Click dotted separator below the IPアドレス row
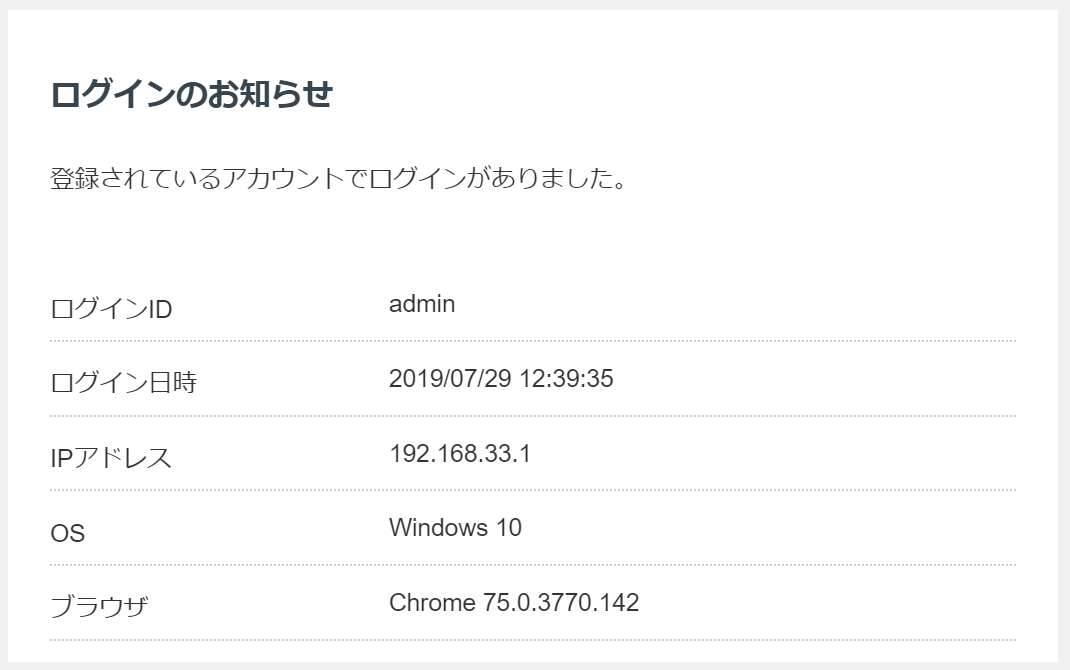Image resolution: width=1070 pixels, height=670 pixels. coord(532,490)
